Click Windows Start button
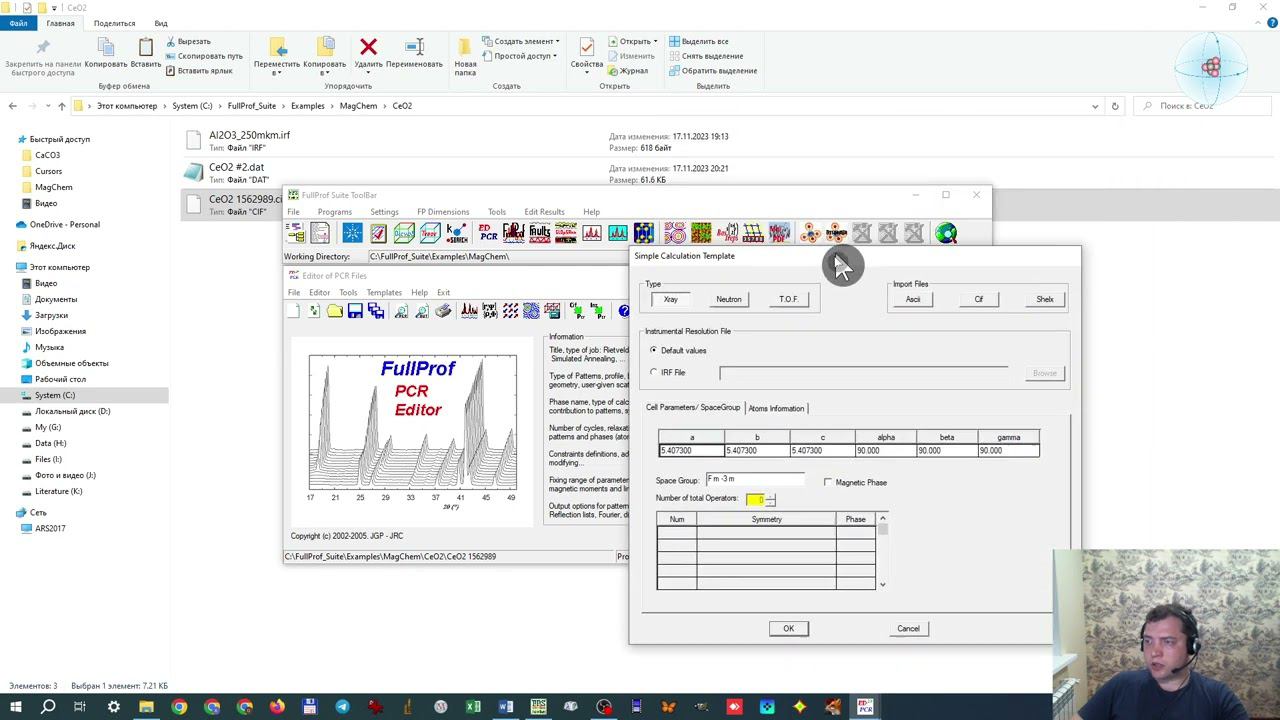The width and height of the screenshot is (1280, 720). pos(16,707)
